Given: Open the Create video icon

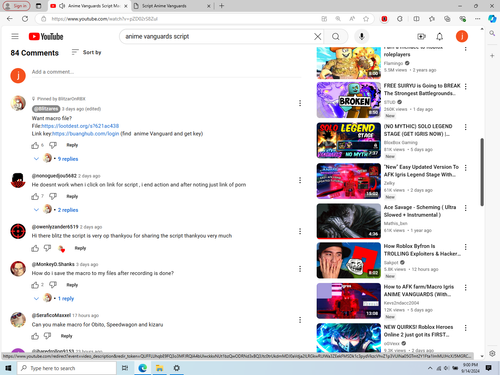Looking at the screenshot, I should (421, 36).
